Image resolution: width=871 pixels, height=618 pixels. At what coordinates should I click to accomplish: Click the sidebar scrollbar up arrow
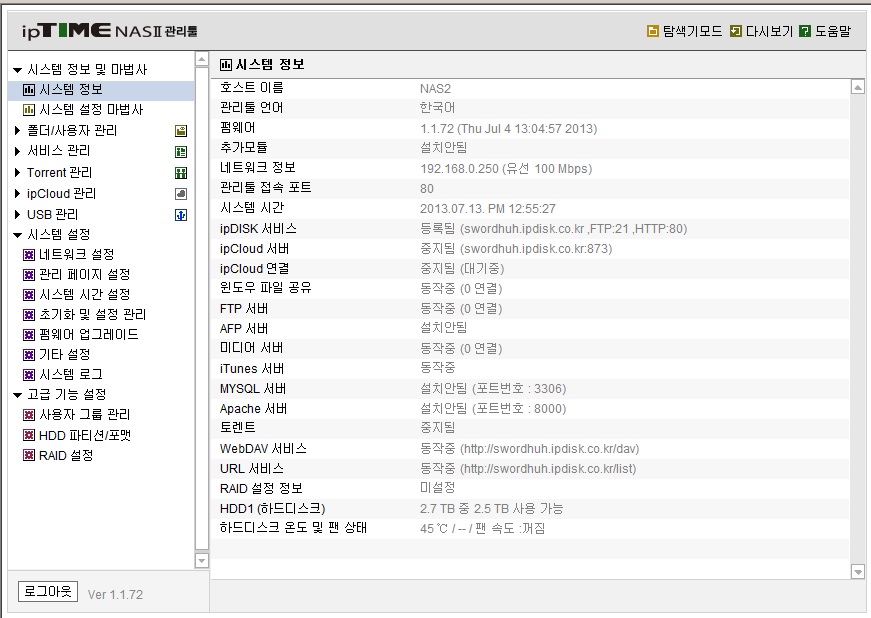coord(202,59)
